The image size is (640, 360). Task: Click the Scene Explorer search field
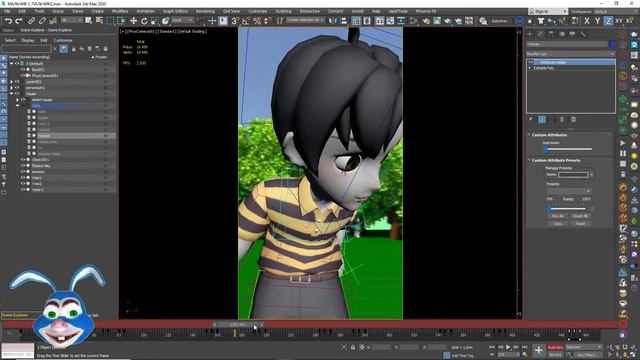tap(26, 49)
